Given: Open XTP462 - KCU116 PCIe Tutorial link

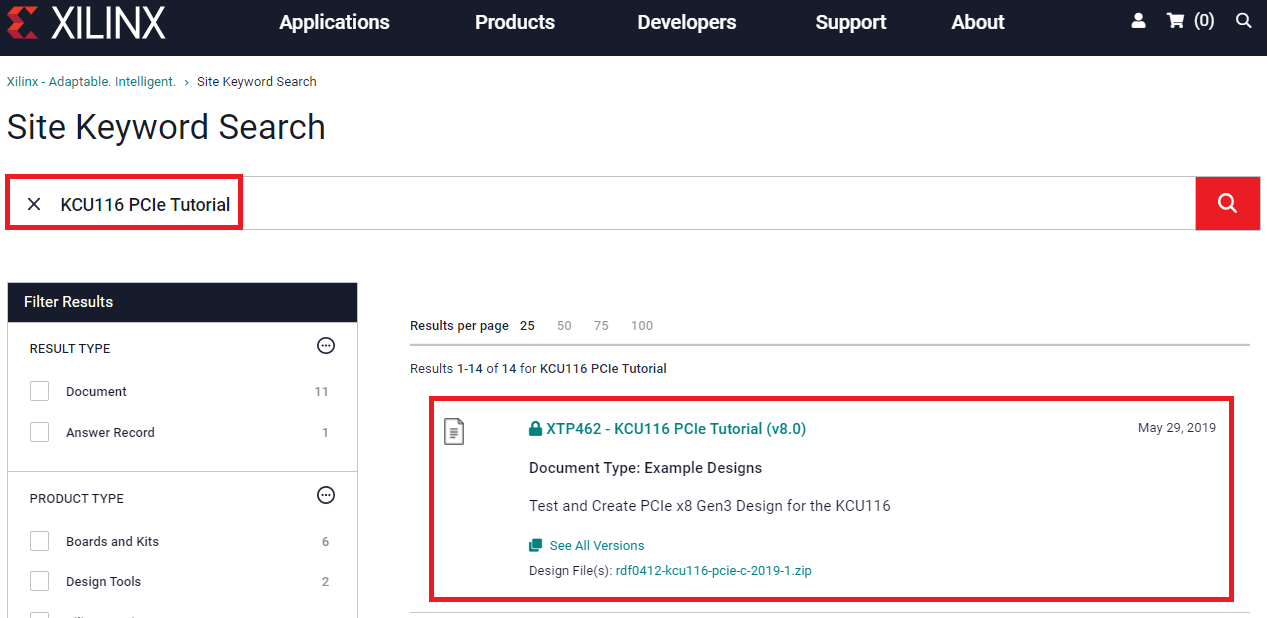Looking at the screenshot, I should [675, 429].
